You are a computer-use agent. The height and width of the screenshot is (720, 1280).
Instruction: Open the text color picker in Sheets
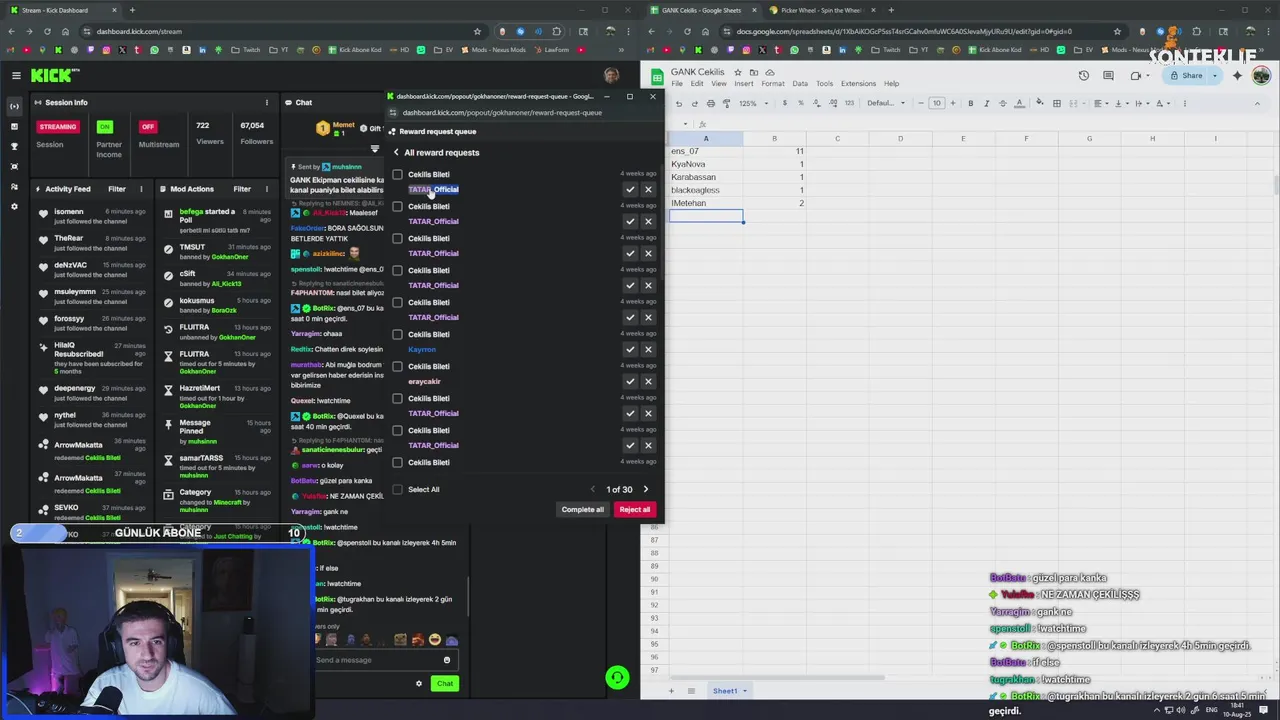(x=1019, y=103)
